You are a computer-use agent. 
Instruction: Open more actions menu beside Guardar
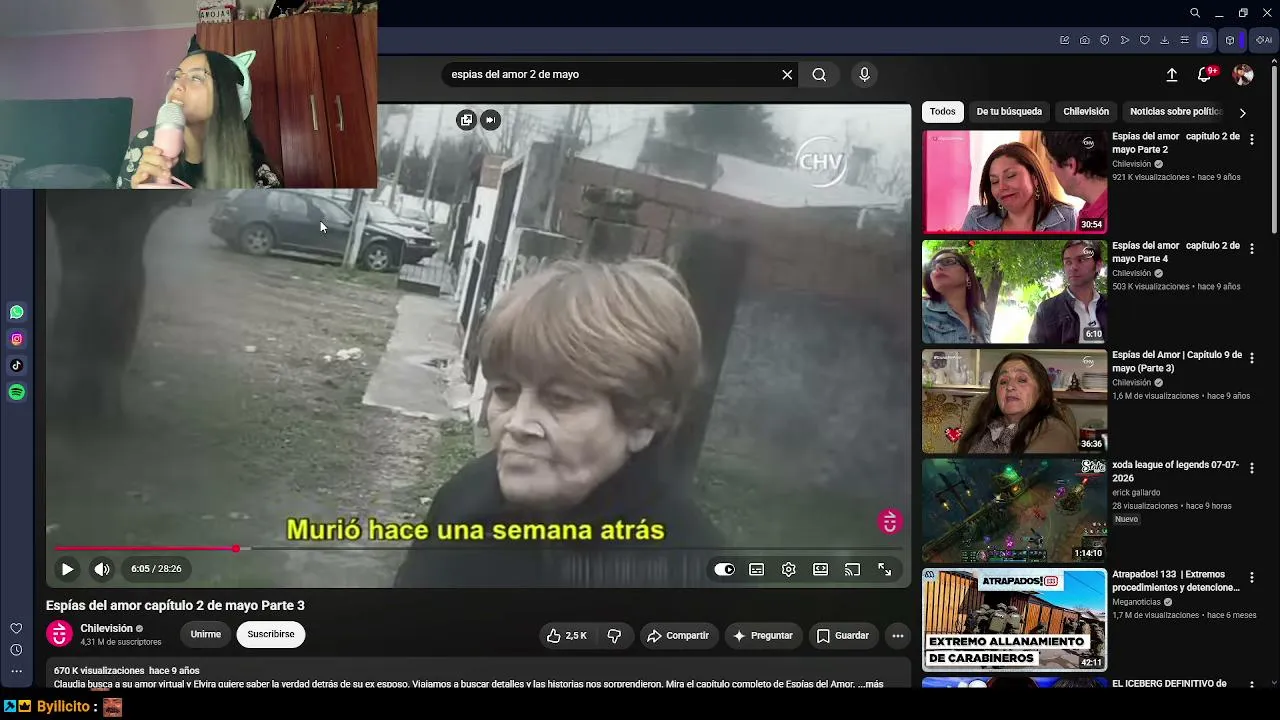898,635
